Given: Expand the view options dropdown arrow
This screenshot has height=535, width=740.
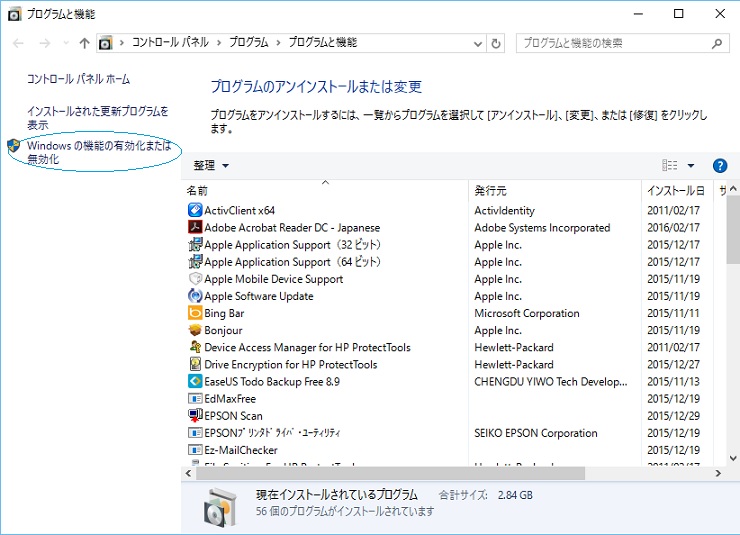Looking at the screenshot, I should click(x=691, y=166).
